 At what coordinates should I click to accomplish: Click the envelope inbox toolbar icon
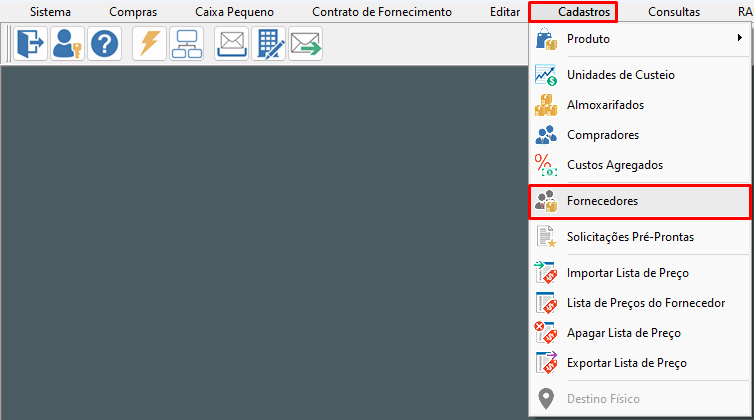tap(231, 44)
